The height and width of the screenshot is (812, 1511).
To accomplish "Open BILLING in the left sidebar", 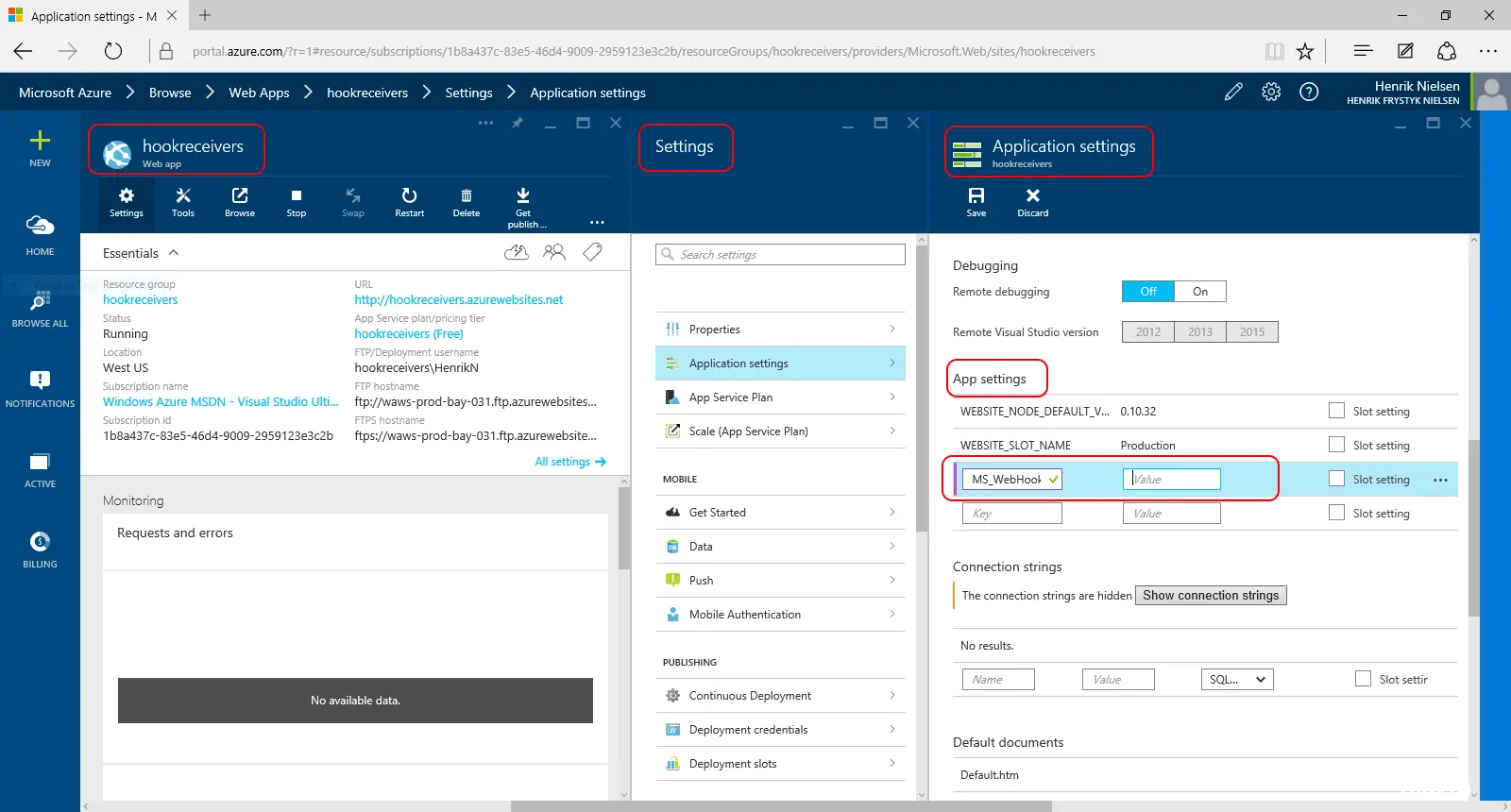I will [x=40, y=550].
